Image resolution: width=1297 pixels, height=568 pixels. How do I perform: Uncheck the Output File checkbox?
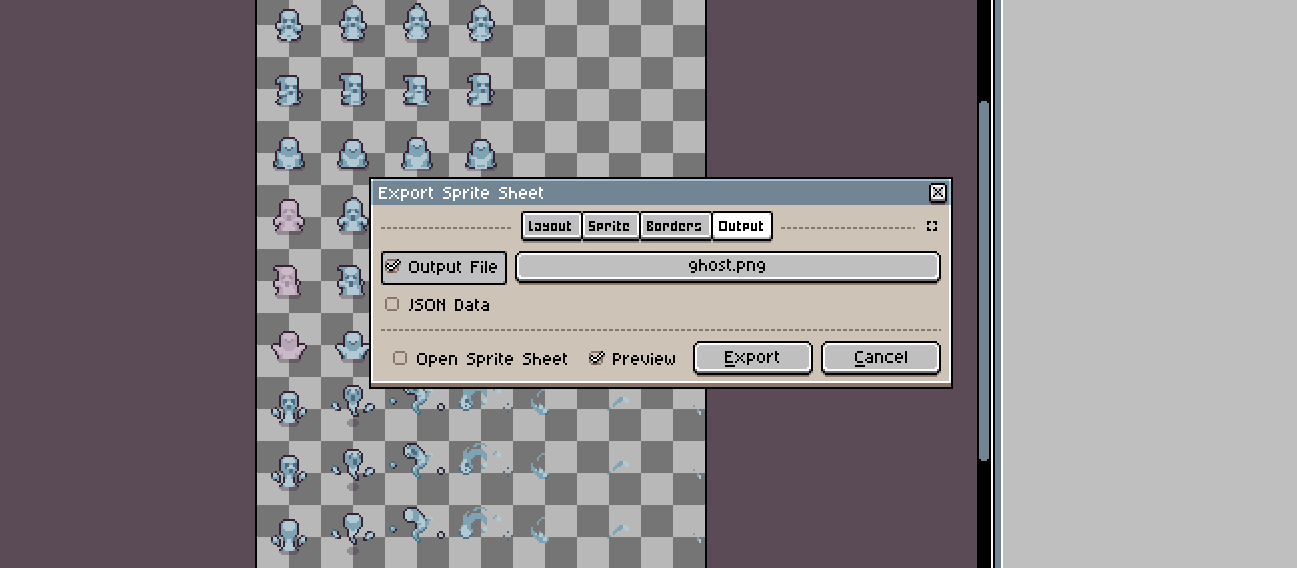click(444, 267)
